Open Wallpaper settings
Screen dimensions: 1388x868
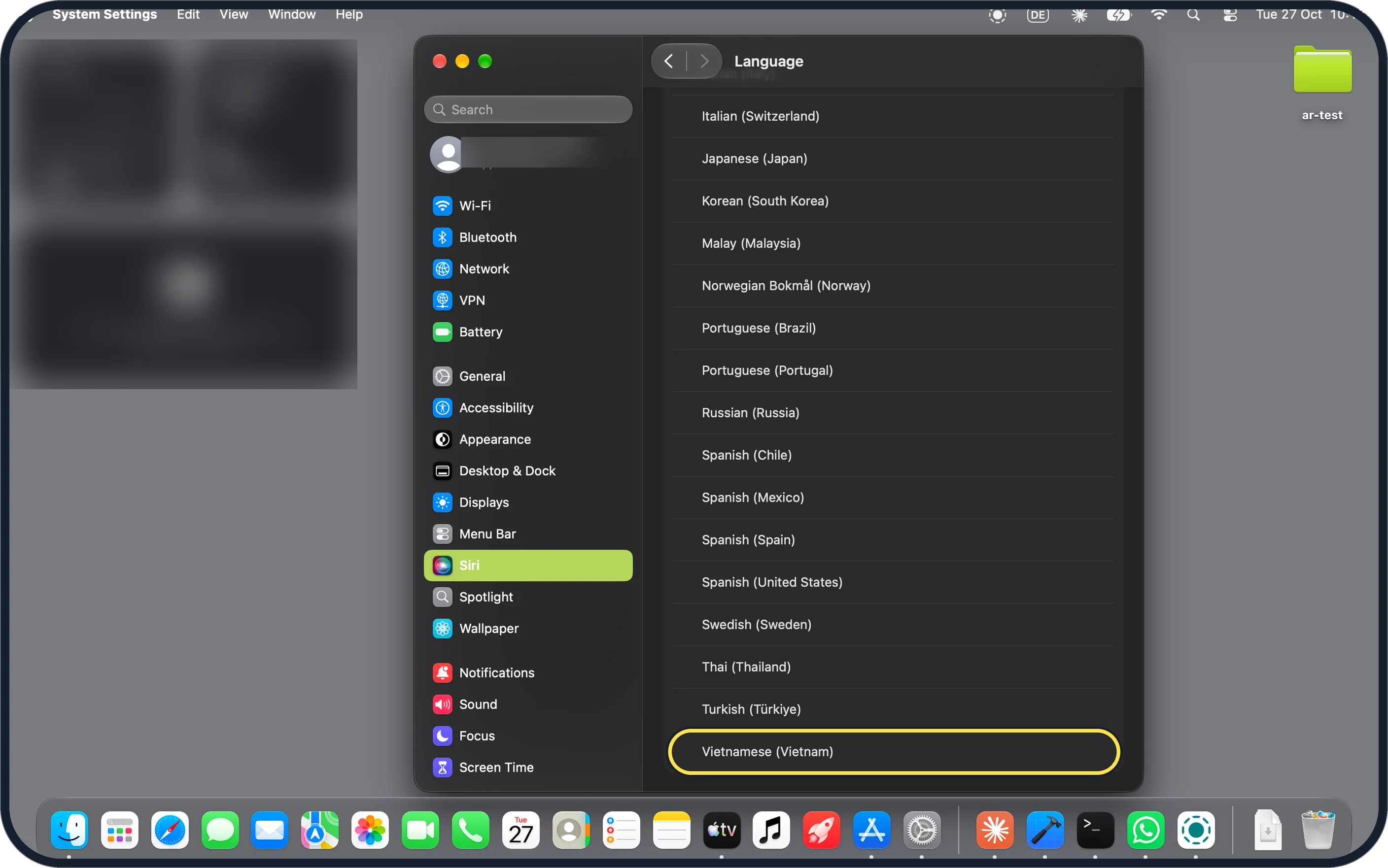(x=528, y=629)
